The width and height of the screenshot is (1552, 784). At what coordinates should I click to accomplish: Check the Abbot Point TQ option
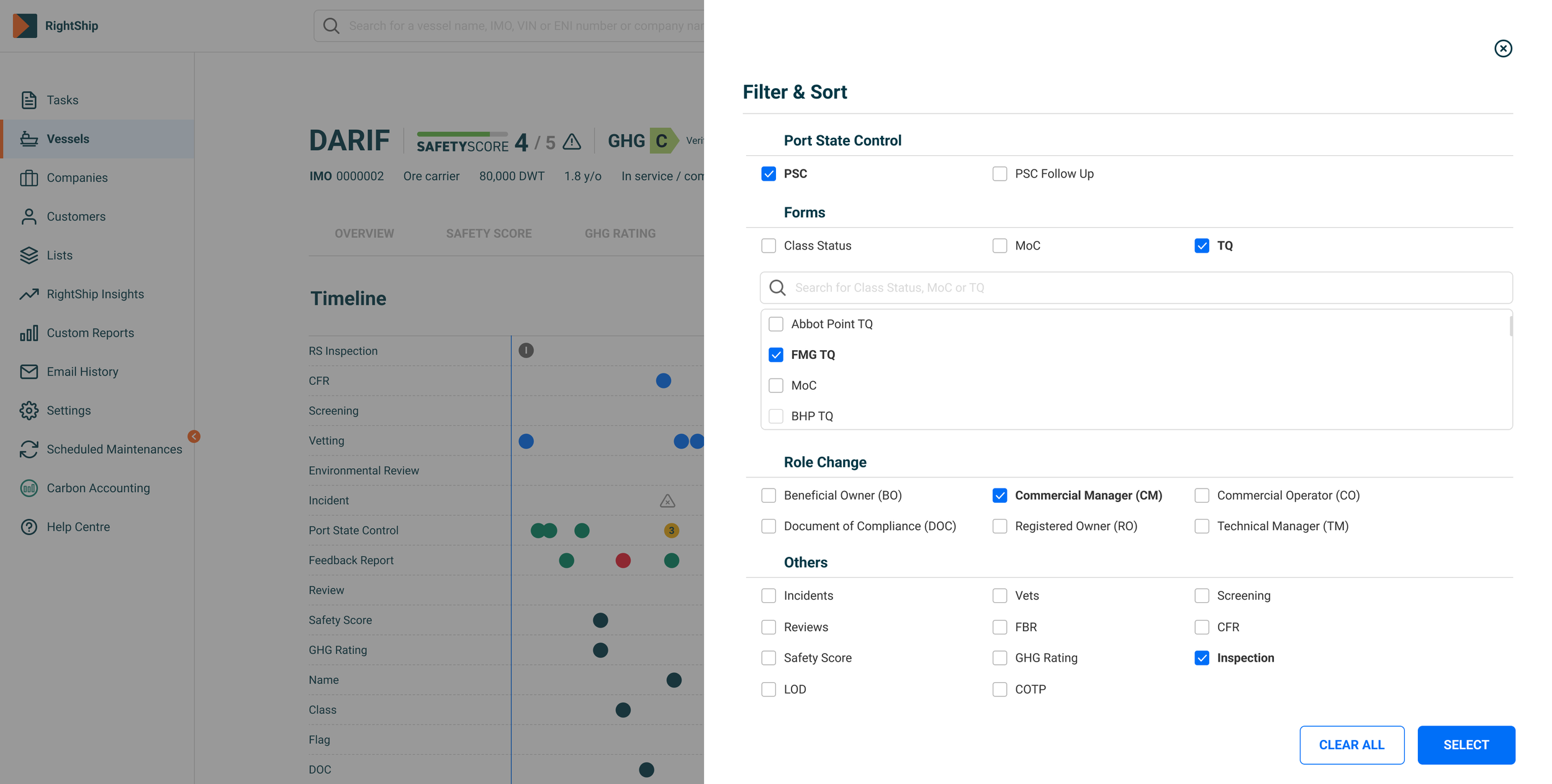click(x=776, y=324)
